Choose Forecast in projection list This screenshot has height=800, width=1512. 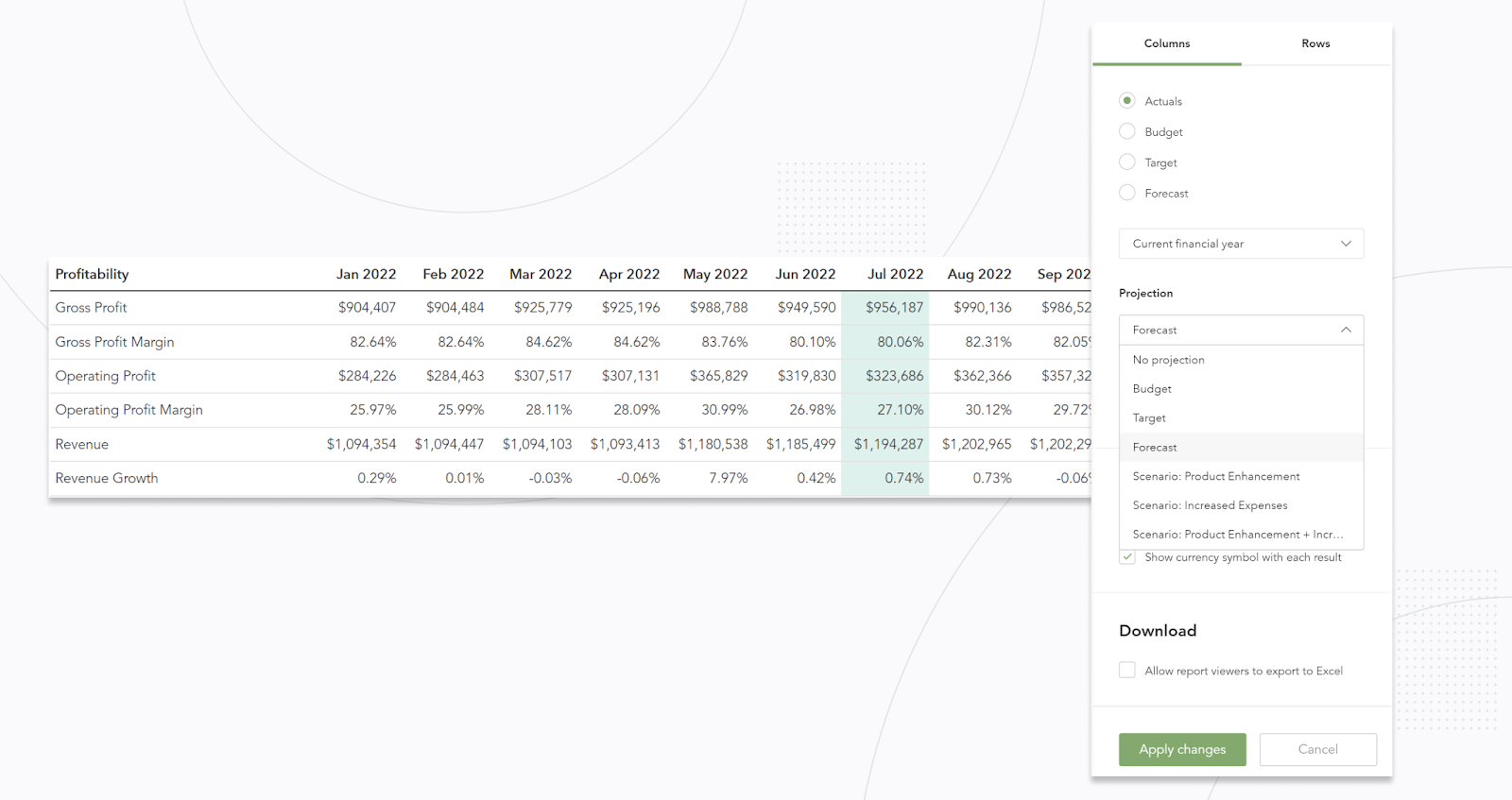click(x=1242, y=448)
